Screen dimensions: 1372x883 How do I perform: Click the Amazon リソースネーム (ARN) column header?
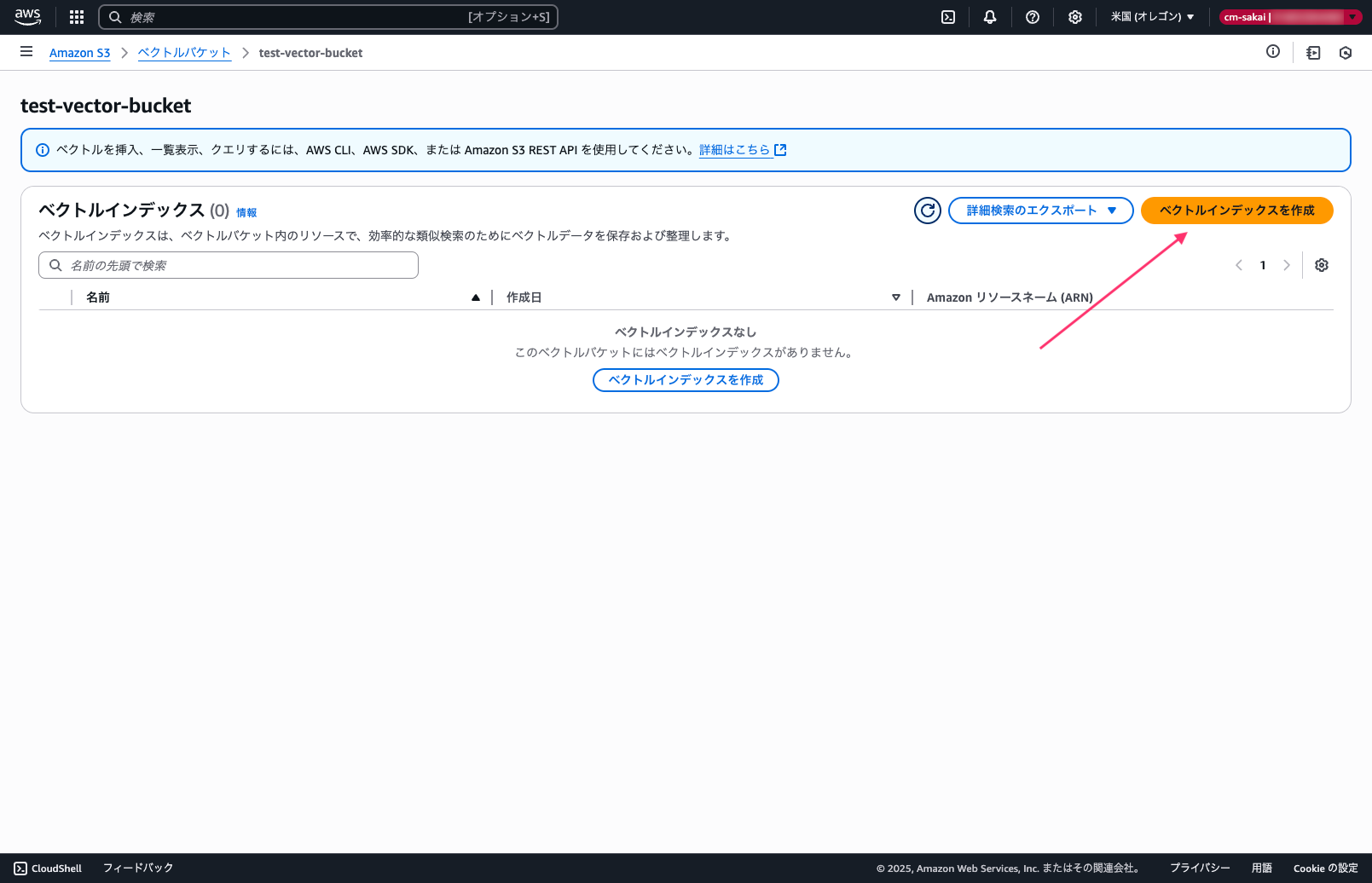pyautogui.click(x=1010, y=297)
